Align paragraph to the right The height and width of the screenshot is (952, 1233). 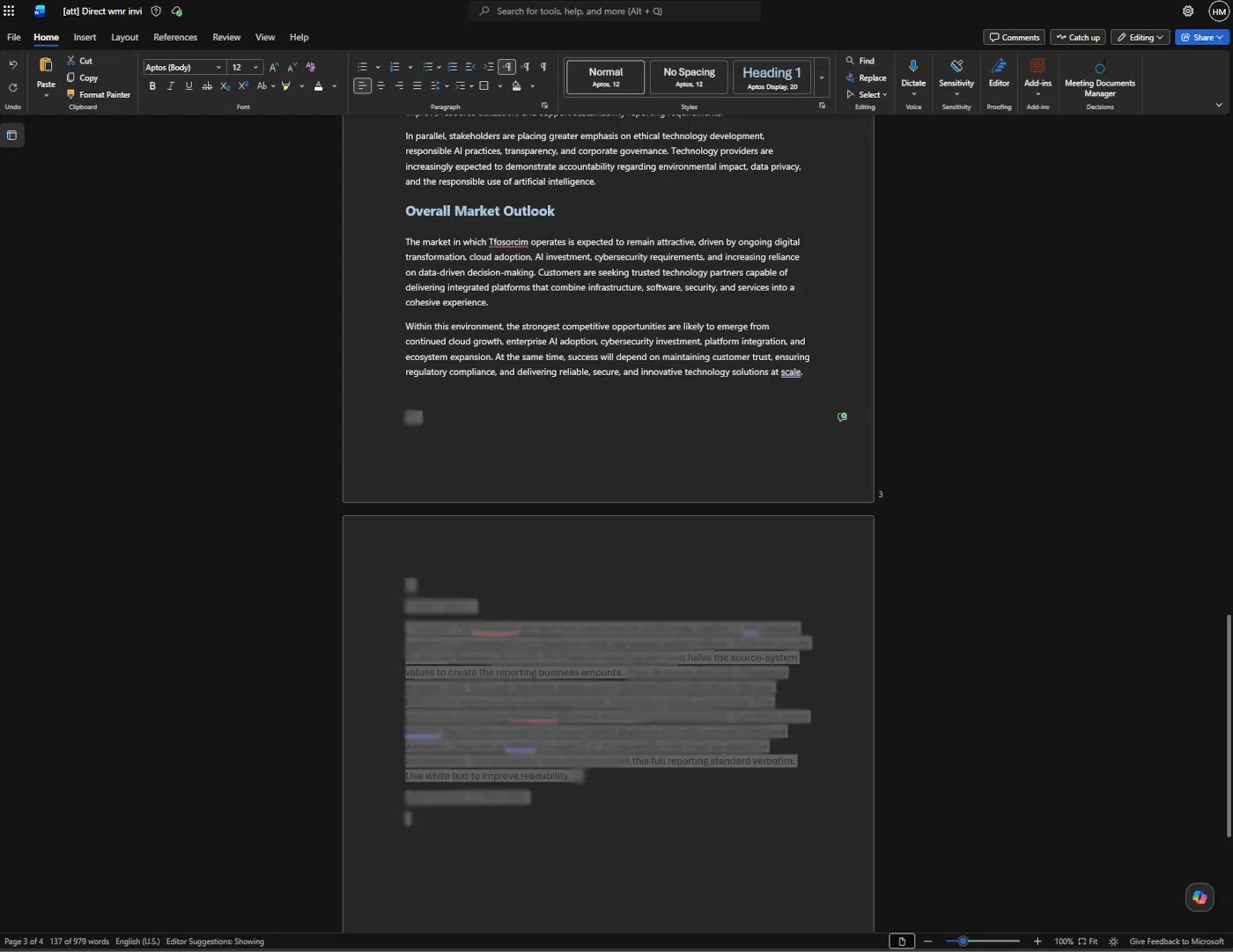click(399, 86)
